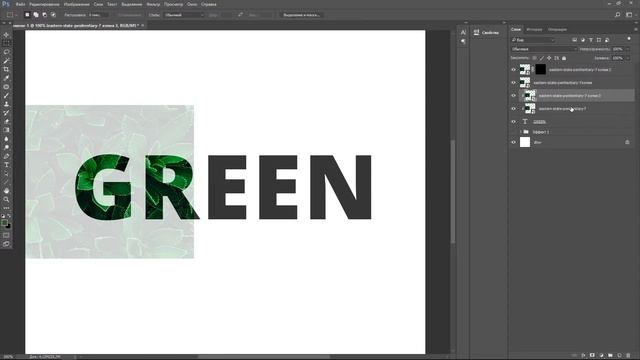Open the Edit Toolbar three-dots button

click(x=6, y=208)
